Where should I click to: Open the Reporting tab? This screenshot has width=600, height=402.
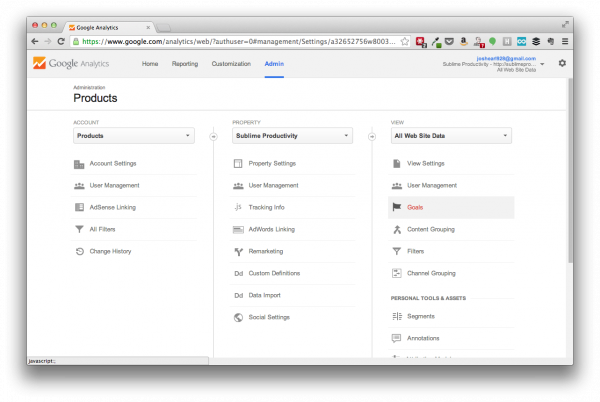coord(185,64)
